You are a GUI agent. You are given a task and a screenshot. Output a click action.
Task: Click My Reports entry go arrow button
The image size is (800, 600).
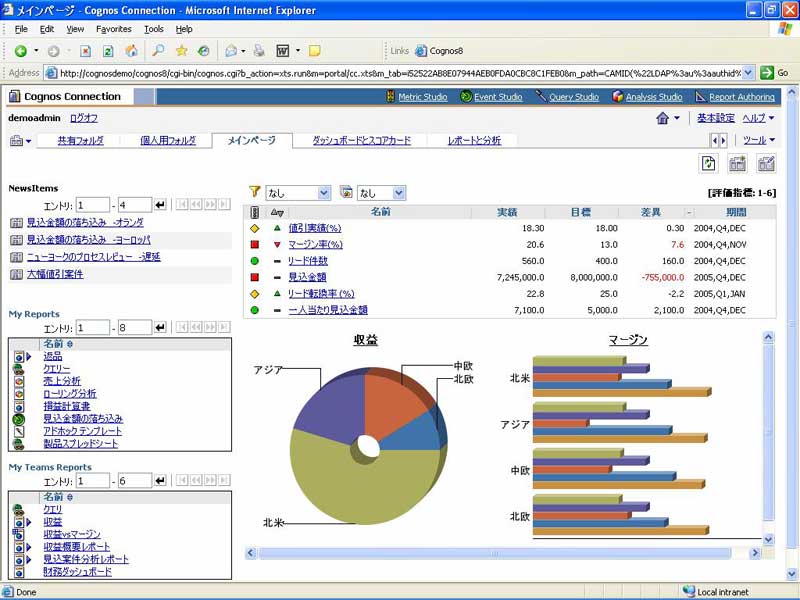(160, 328)
